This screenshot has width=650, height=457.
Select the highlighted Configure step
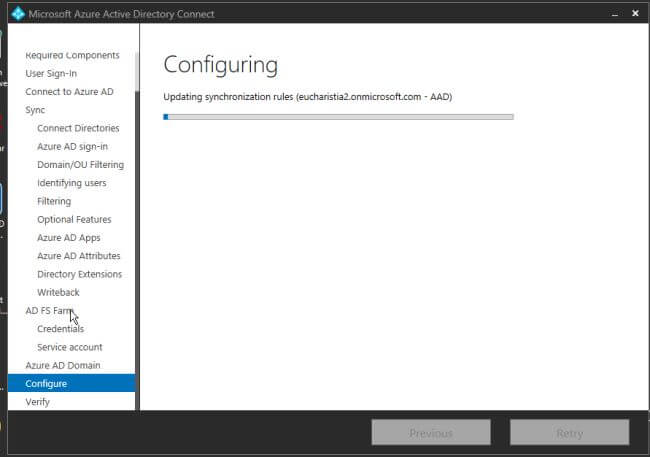tap(71, 383)
